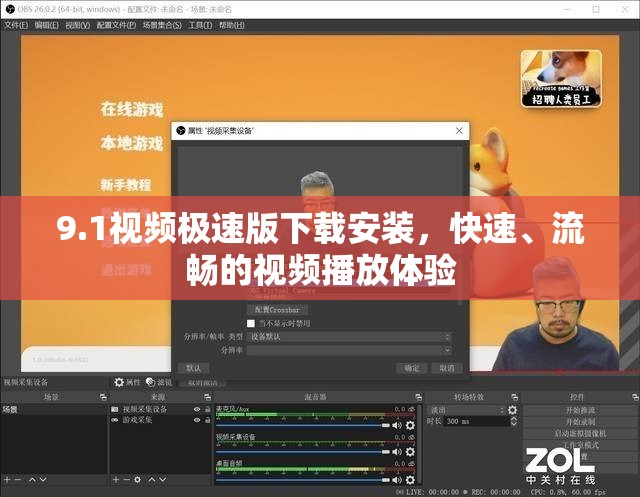Open the 淡出 transition dropdown
The width and height of the screenshot is (640, 497).
click(466, 410)
